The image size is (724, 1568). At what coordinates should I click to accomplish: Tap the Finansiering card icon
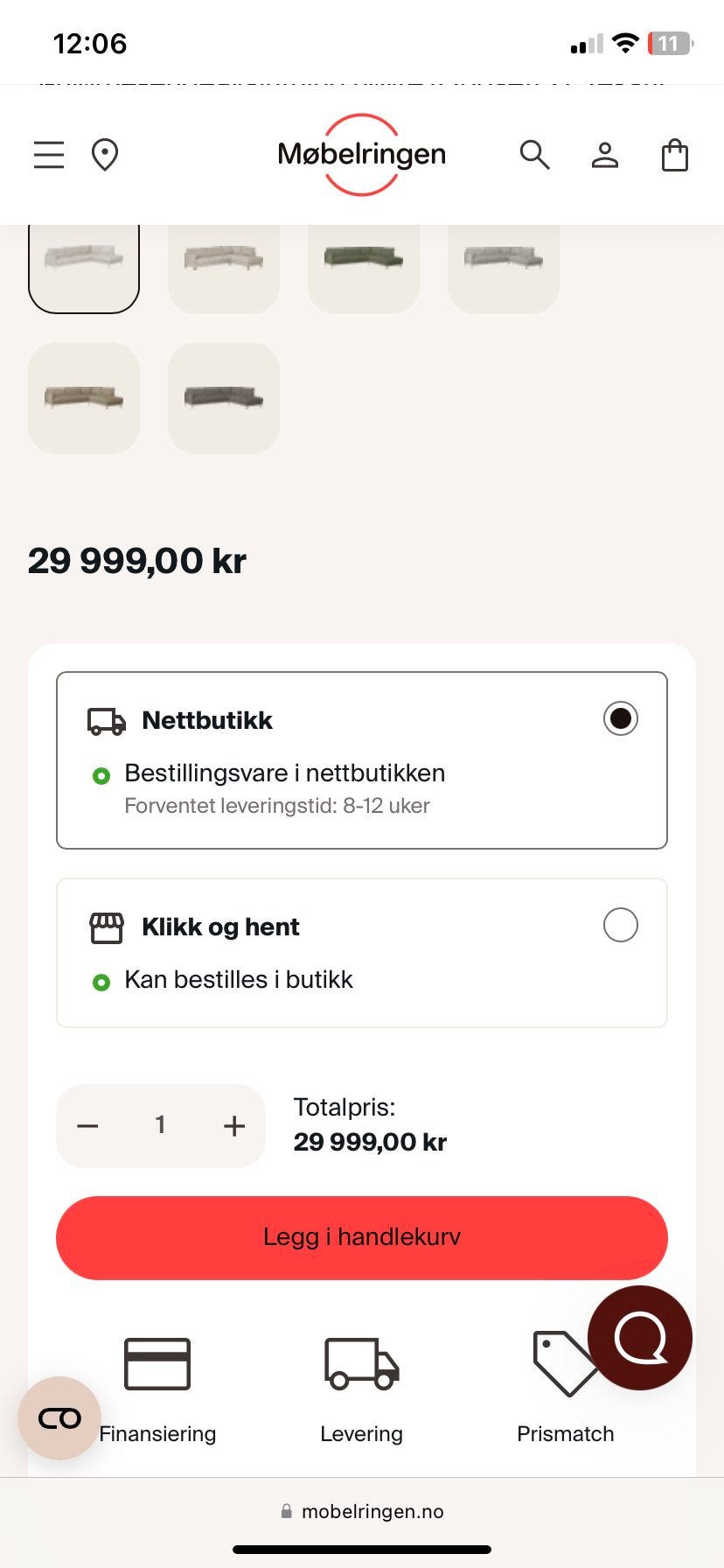[x=157, y=1364]
